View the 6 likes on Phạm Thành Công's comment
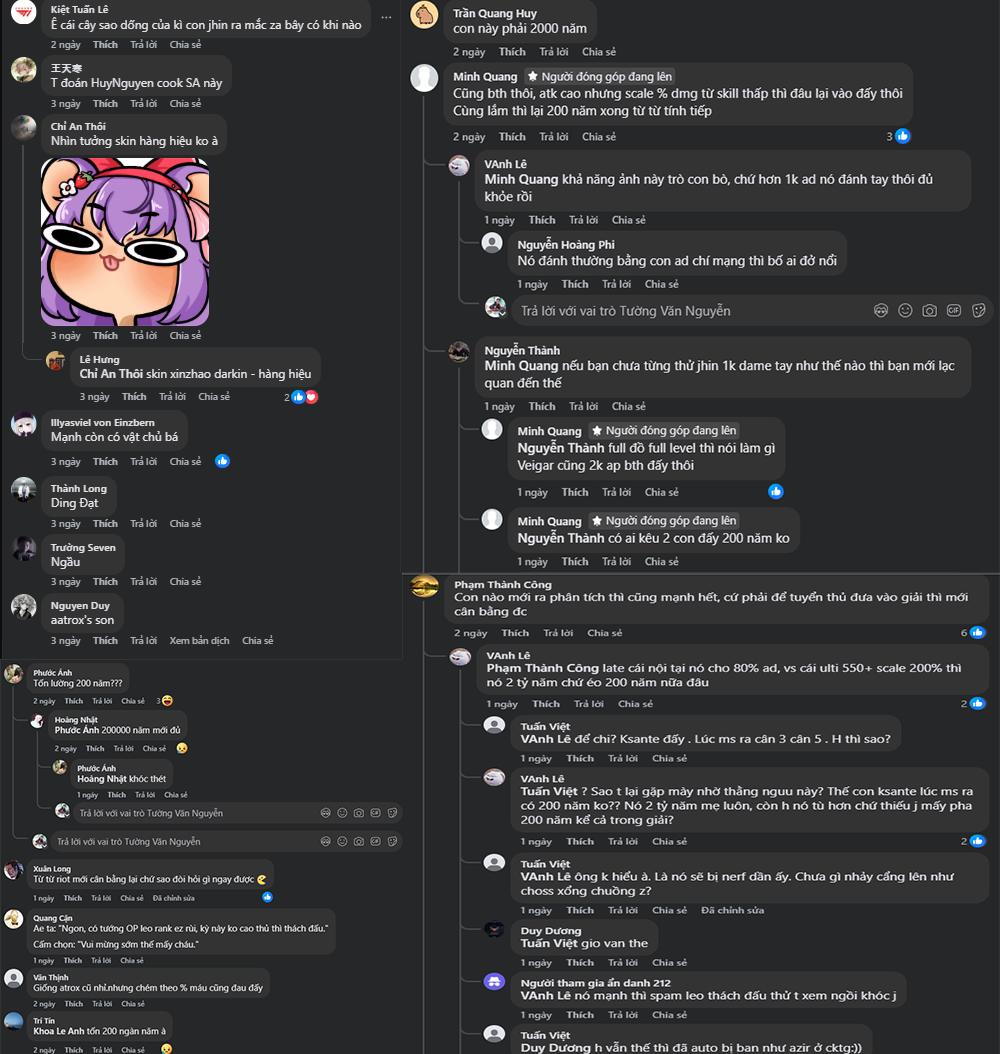The height and width of the screenshot is (1054, 1000). tap(973, 633)
